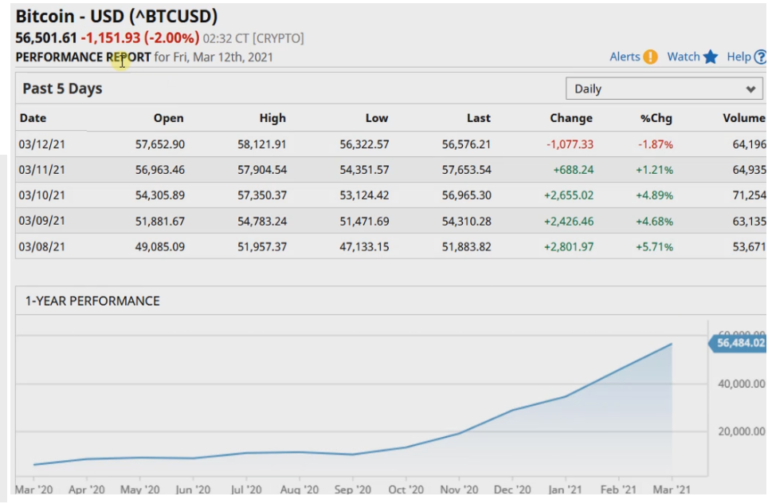Click the Bitcoin - USD (^BTCUSD) title
The width and height of the screenshot is (768, 504).
coord(117,16)
